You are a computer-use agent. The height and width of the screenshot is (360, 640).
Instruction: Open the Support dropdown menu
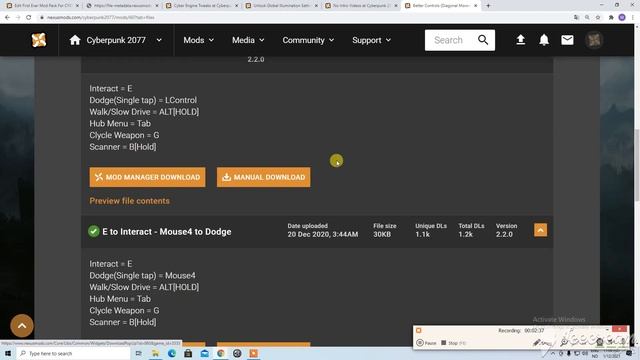[371, 40]
